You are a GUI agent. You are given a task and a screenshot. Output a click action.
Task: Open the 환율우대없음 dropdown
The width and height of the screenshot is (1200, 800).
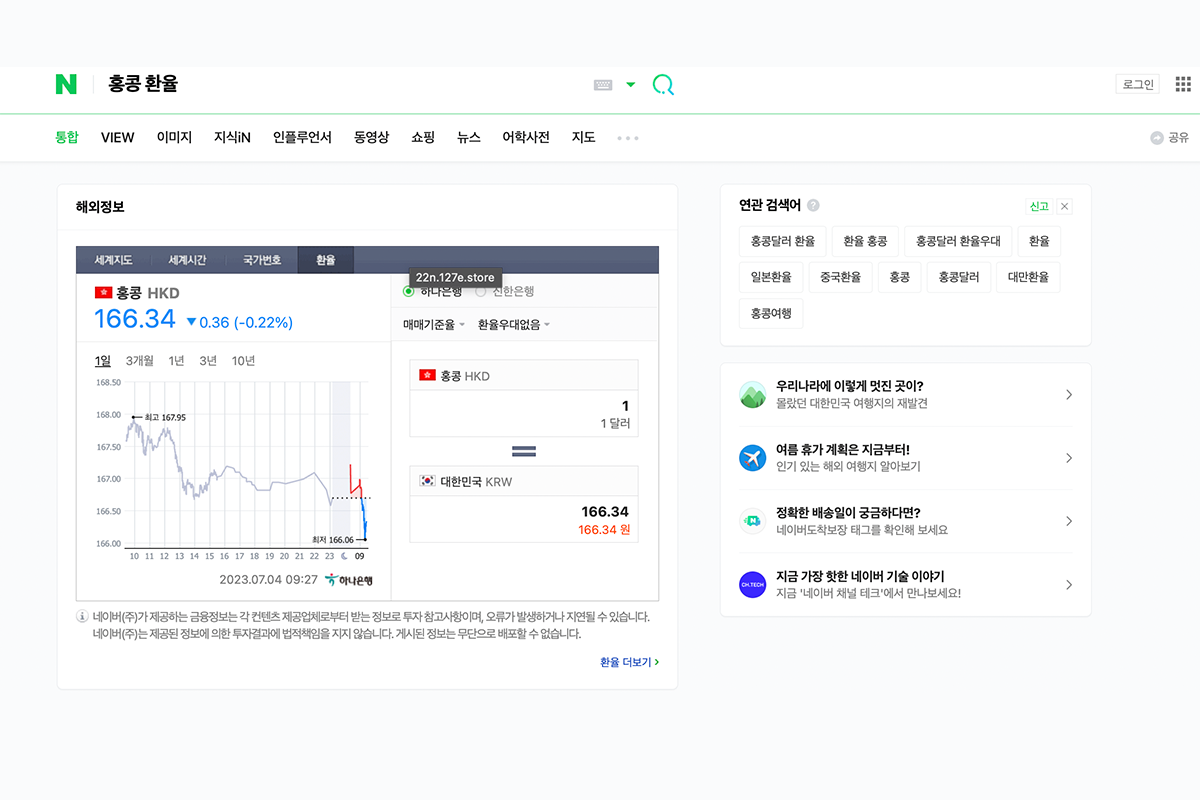coord(513,324)
